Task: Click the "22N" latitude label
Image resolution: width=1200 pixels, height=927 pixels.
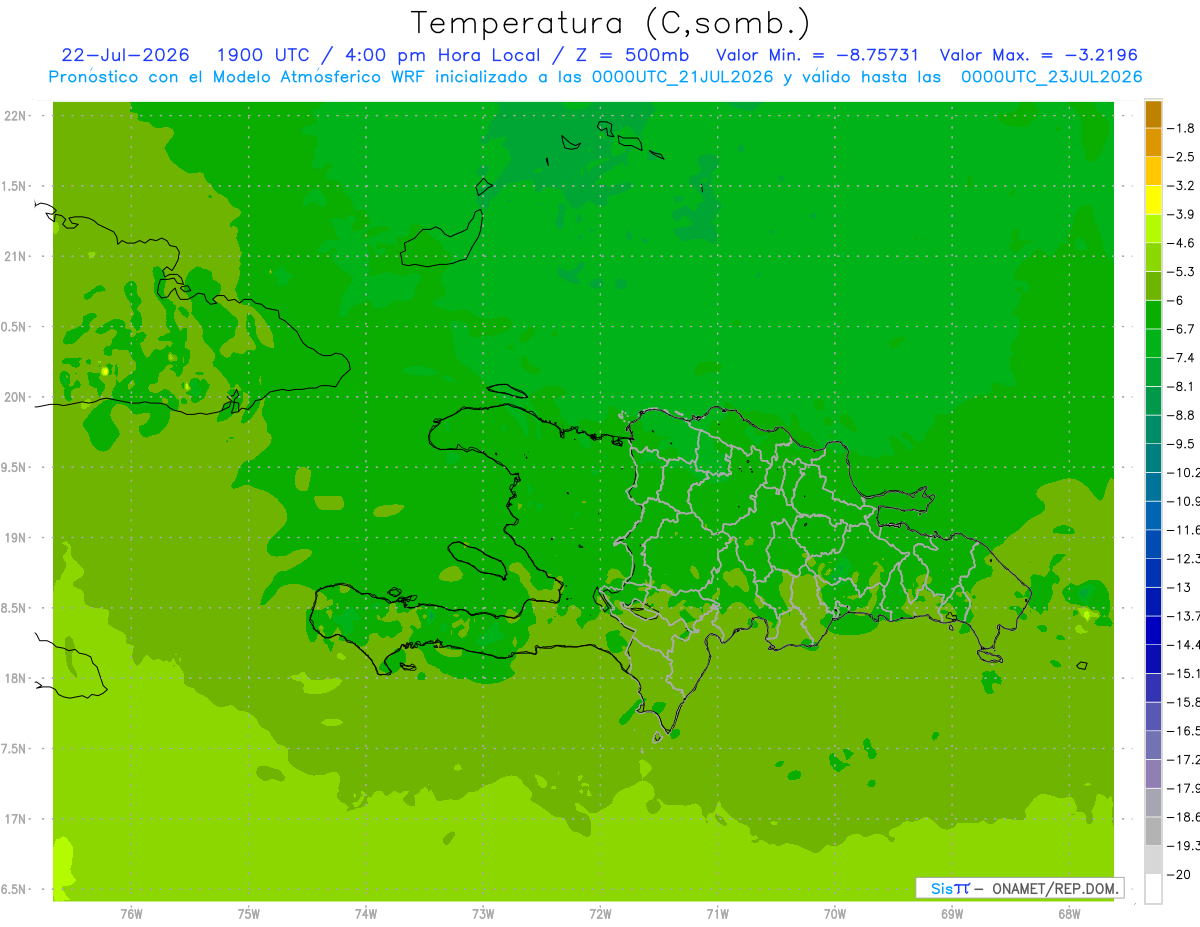Action: tap(16, 116)
